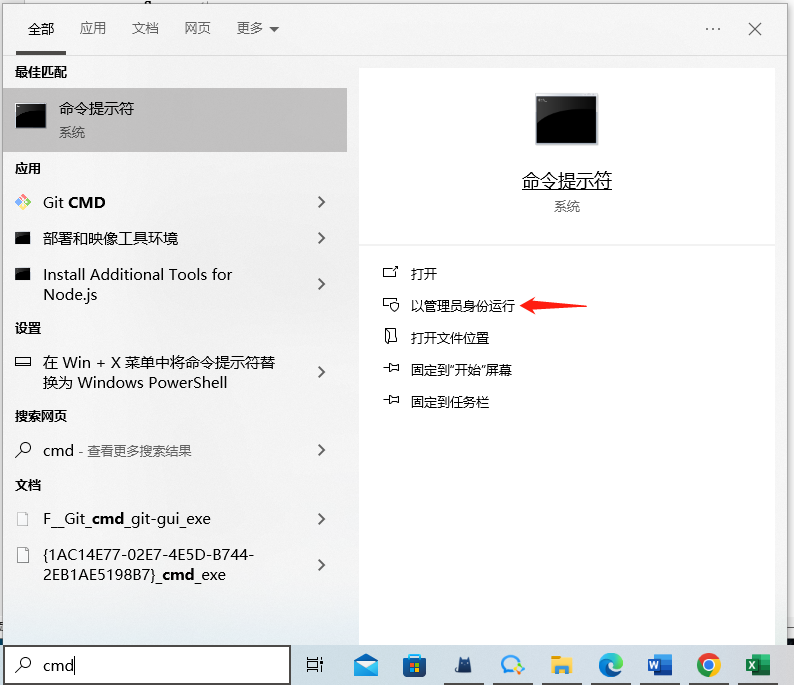
Task: Click the settings icon for Win + X option
Action: click(x=23, y=361)
